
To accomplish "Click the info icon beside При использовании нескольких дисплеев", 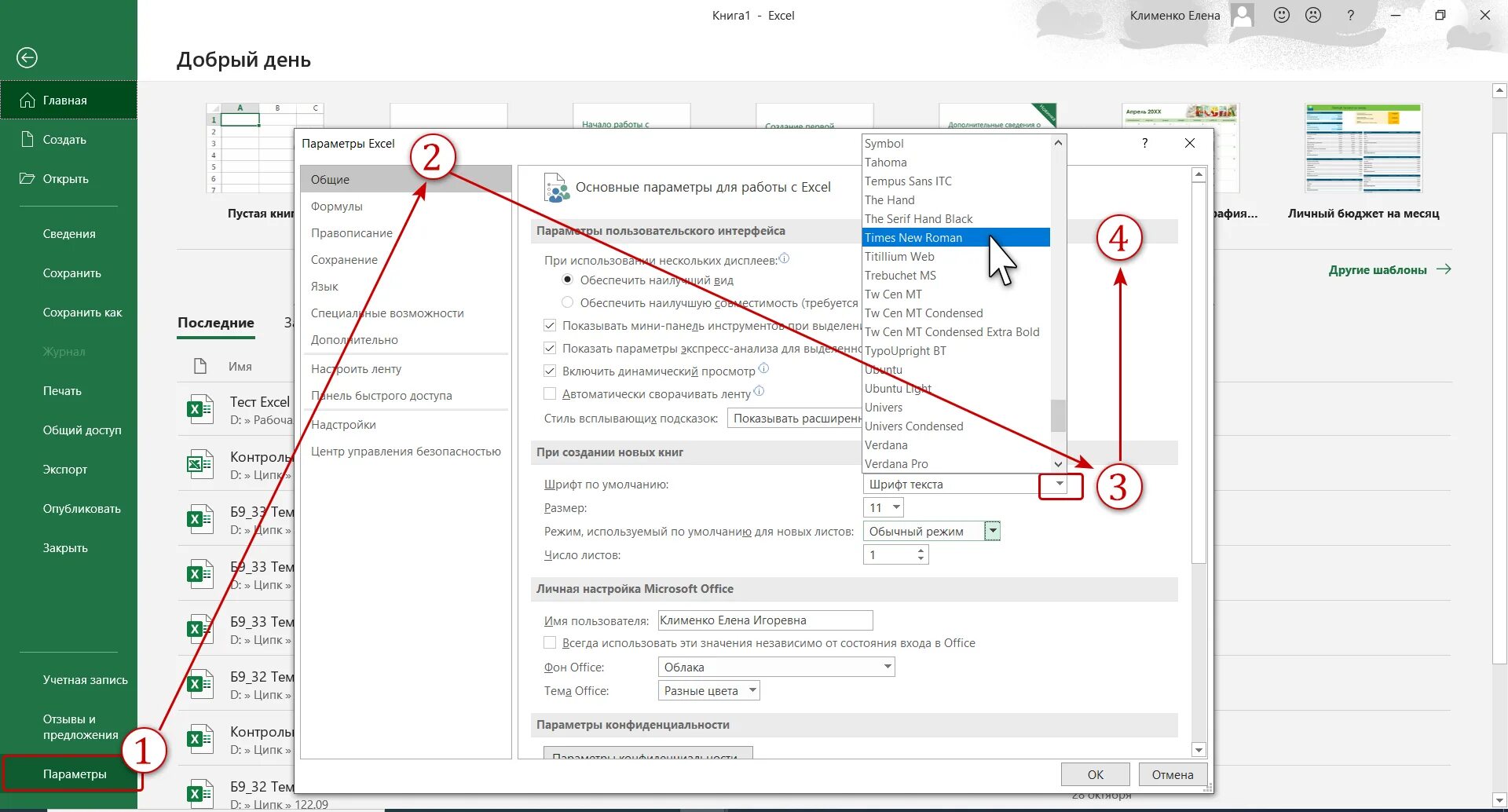I will tap(784, 258).
